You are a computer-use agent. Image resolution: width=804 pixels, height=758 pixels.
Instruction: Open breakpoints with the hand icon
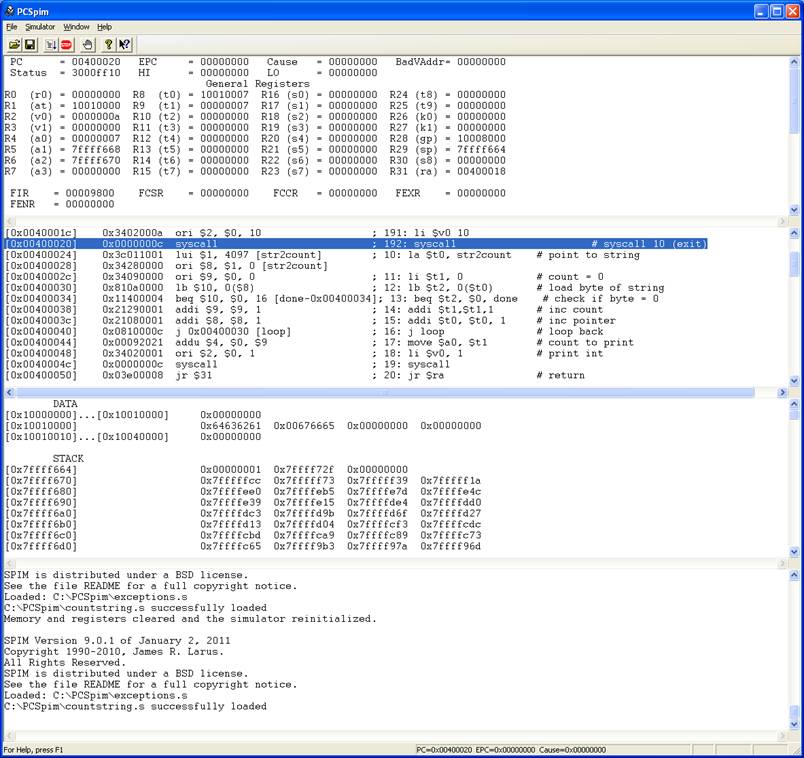pos(88,45)
